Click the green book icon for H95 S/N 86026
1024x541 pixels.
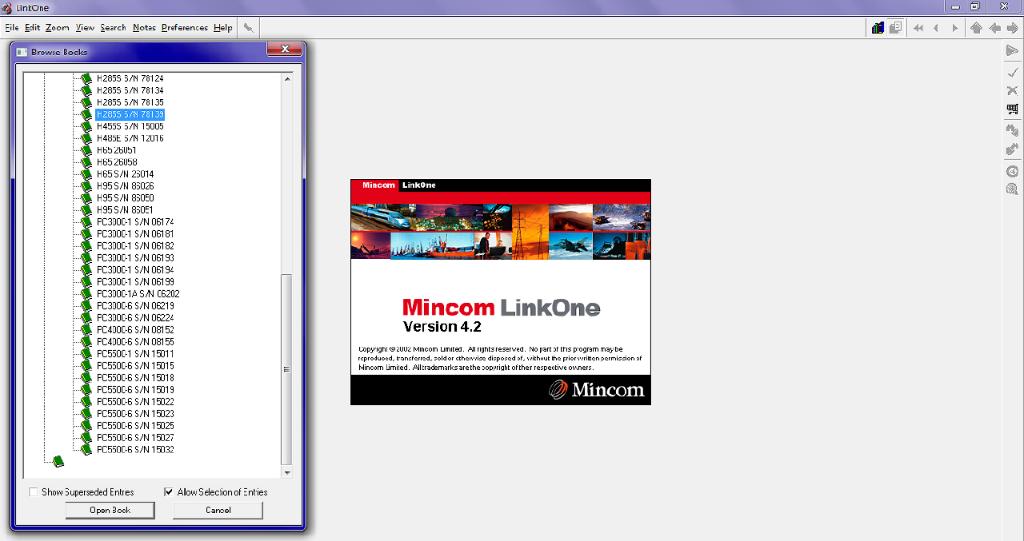(x=86, y=186)
